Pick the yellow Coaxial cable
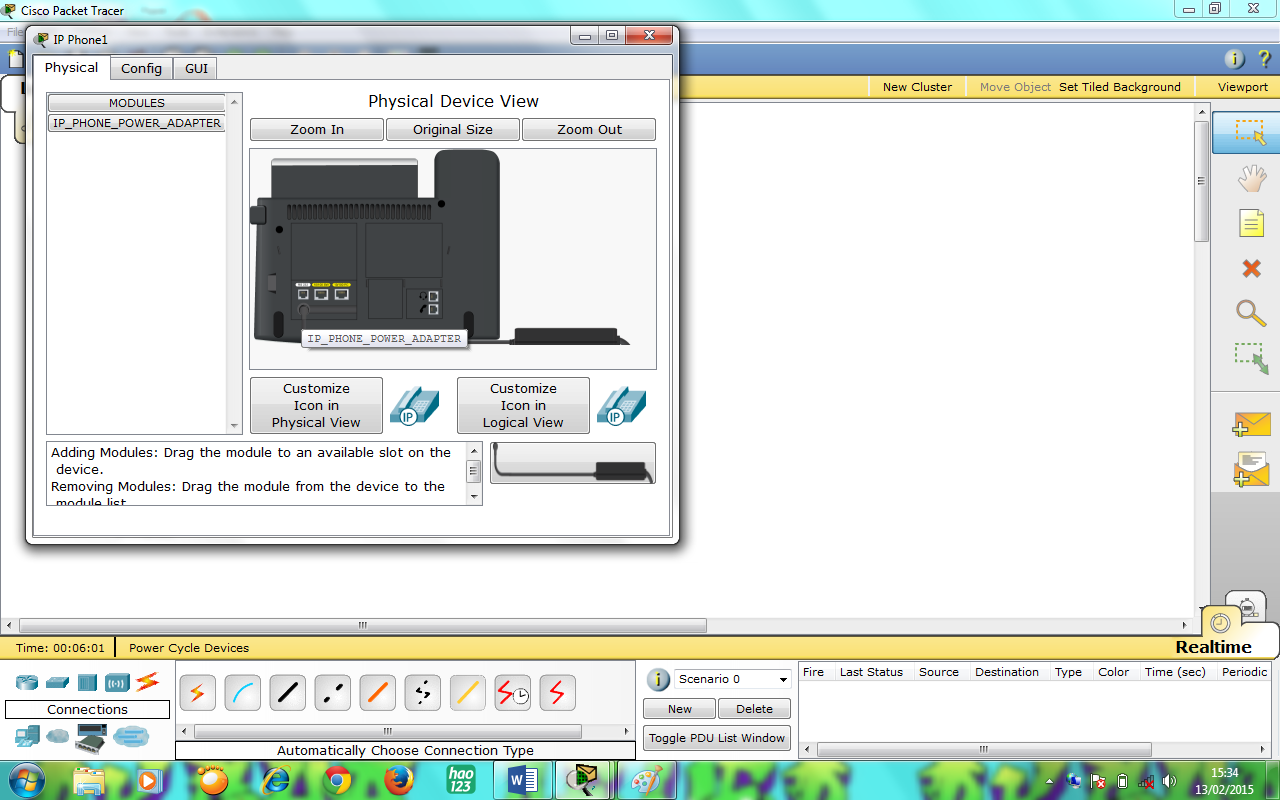 click(x=468, y=692)
